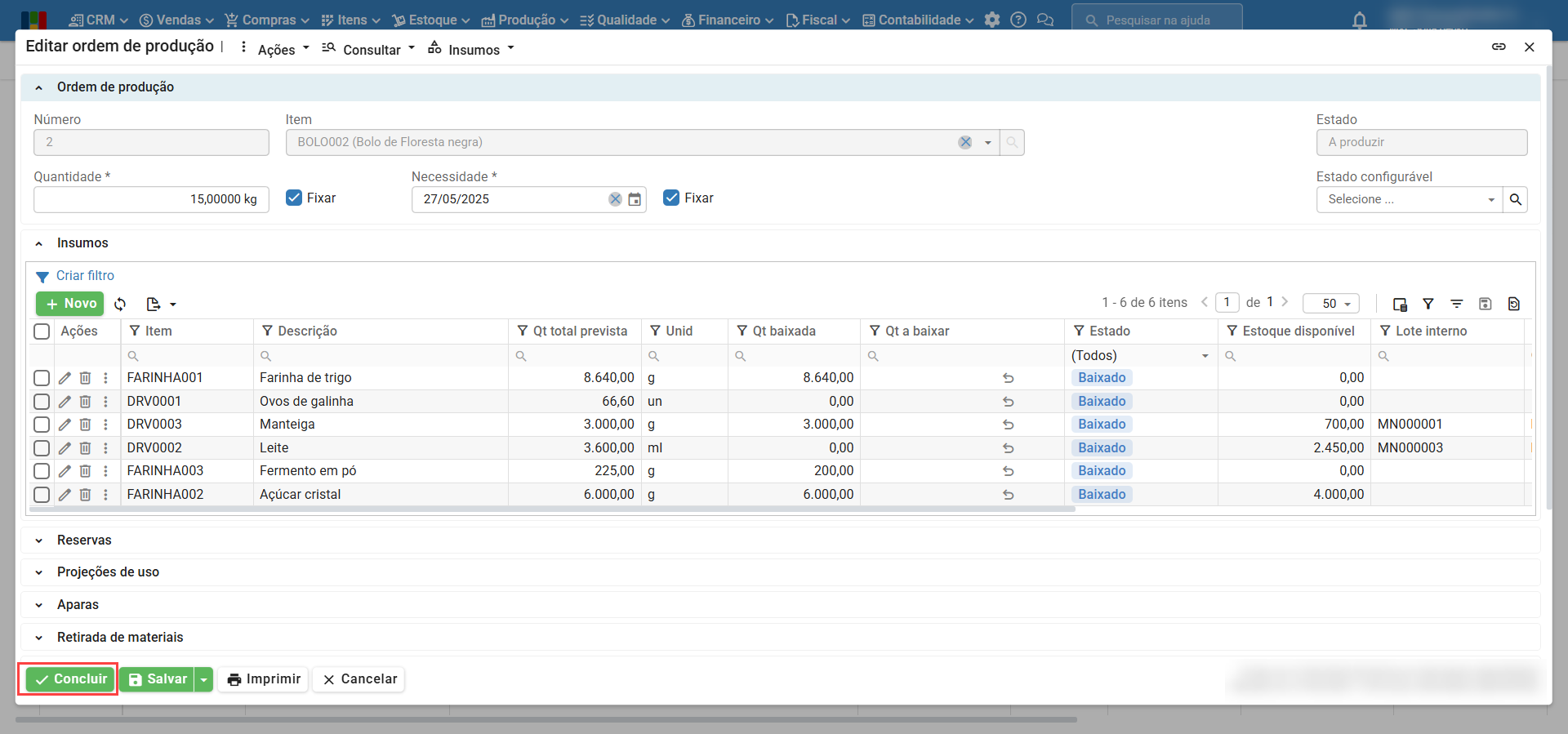Toggle the Fixar checkbox next to Necessidade
The image size is (1568, 734).
point(671,198)
